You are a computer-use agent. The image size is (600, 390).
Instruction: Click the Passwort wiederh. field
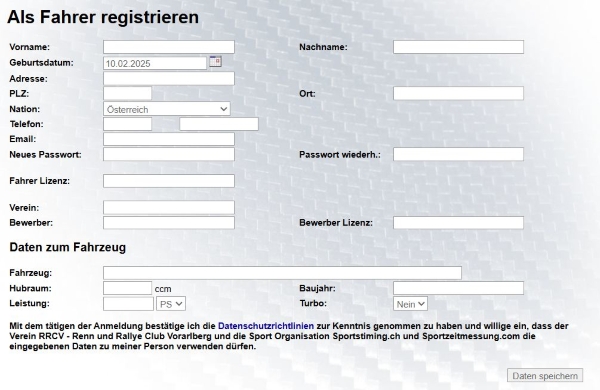[x=458, y=154]
